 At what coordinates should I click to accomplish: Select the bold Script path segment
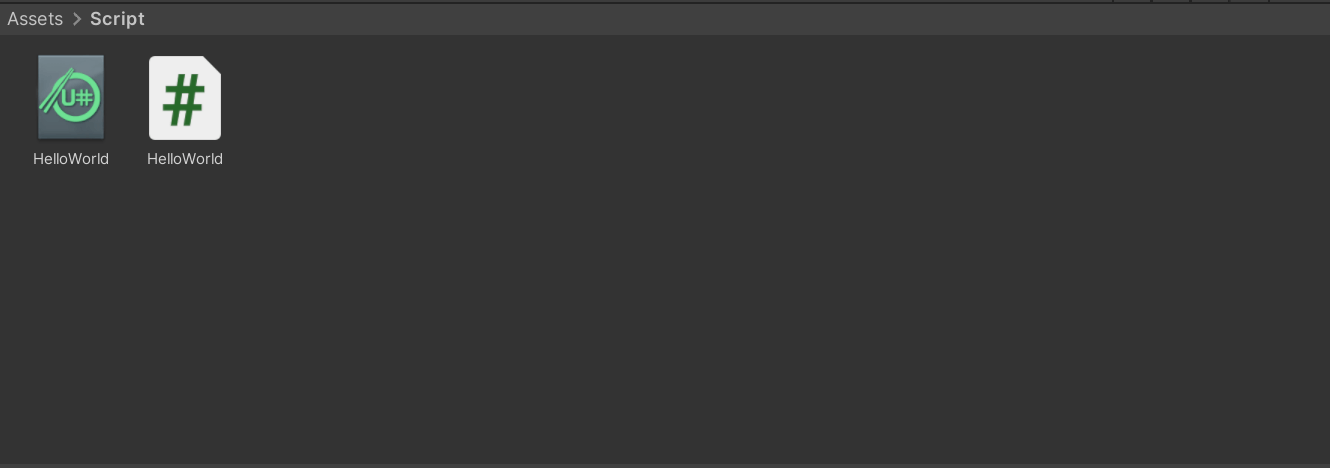117,19
